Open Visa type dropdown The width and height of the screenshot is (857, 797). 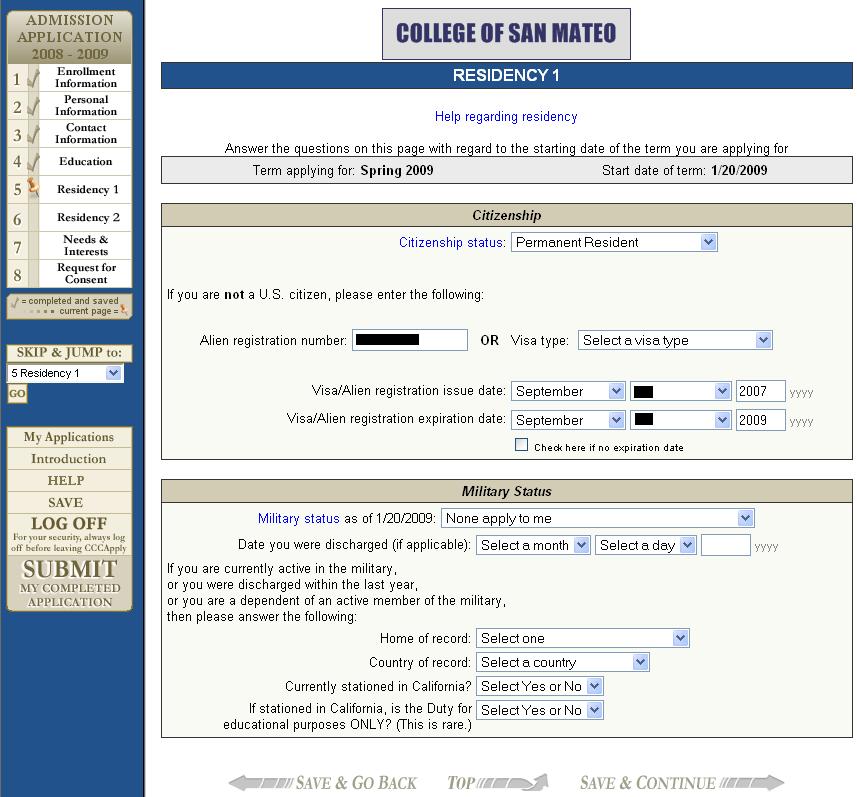675,340
